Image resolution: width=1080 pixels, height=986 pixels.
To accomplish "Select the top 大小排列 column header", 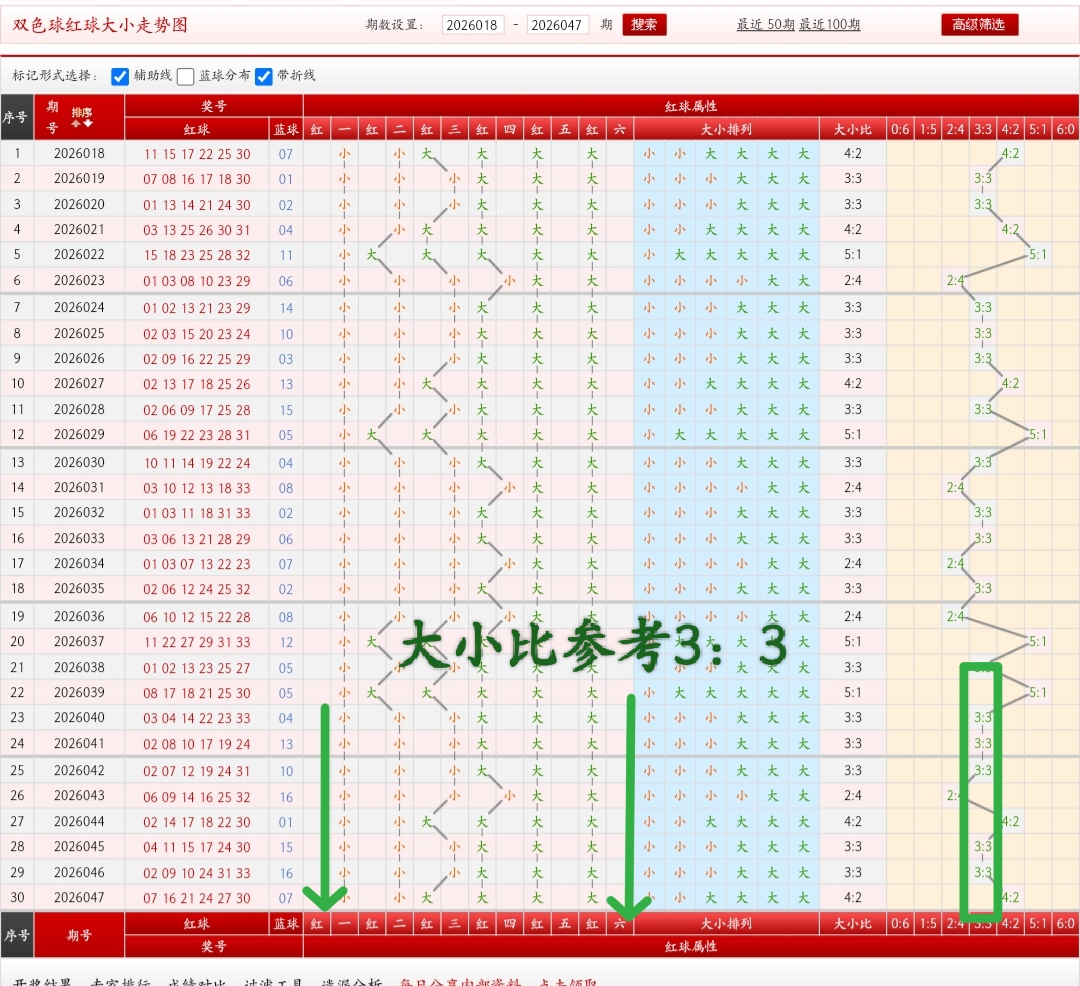I will point(726,129).
